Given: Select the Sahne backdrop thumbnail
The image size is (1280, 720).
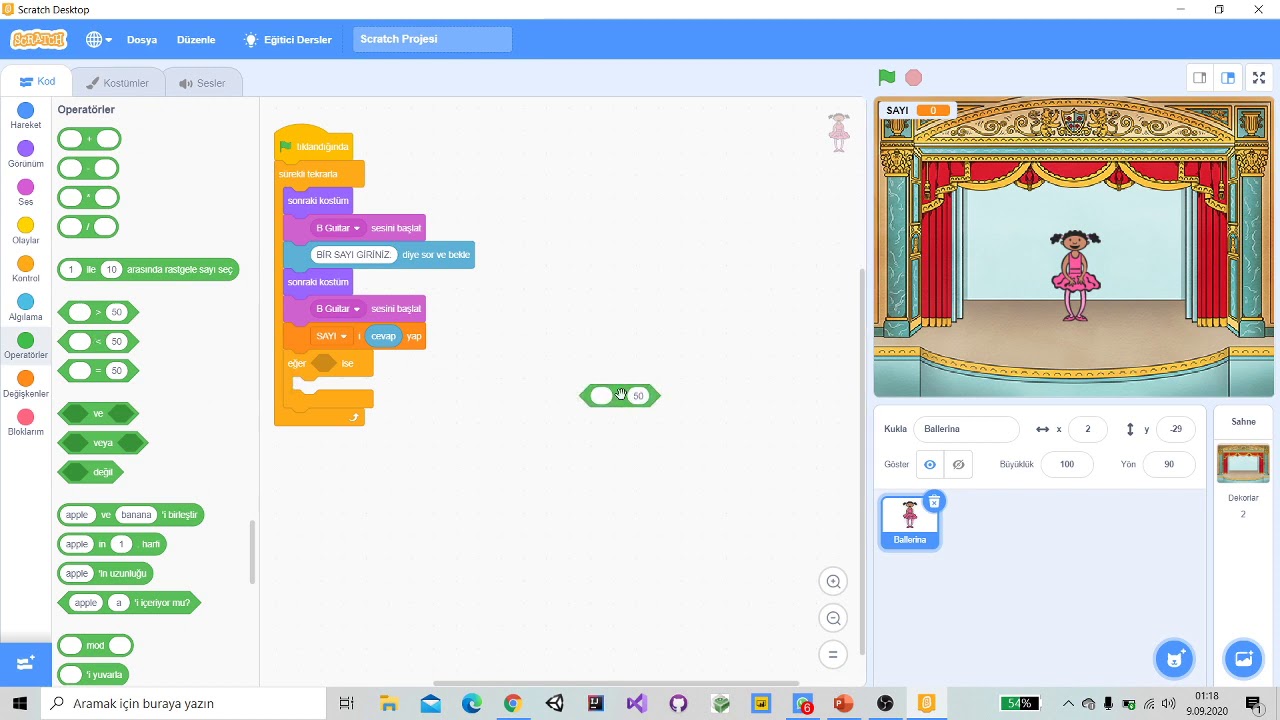Looking at the screenshot, I should [x=1243, y=463].
